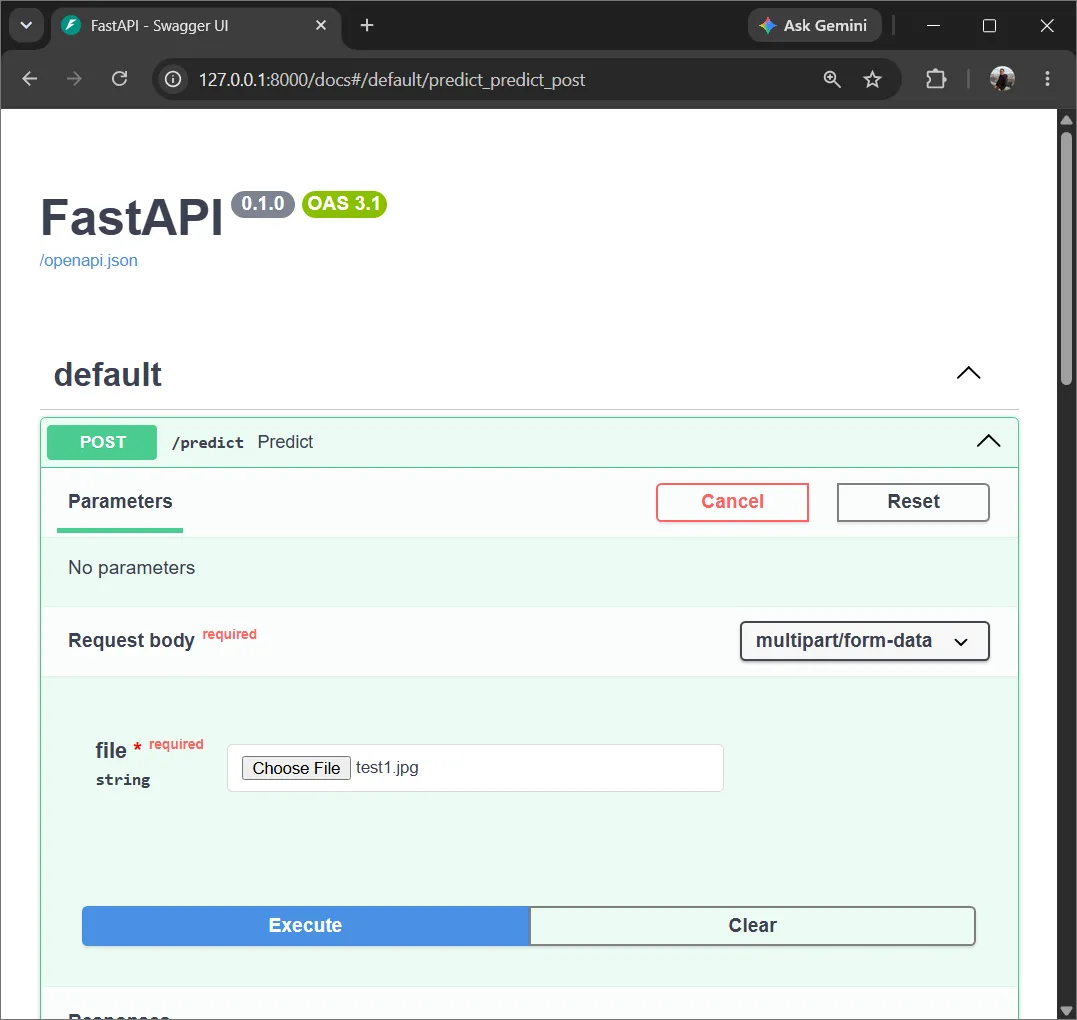Click the scrollbar down arrow
The width and height of the screenshot is (1077, 1020).
(1066, 1010)
